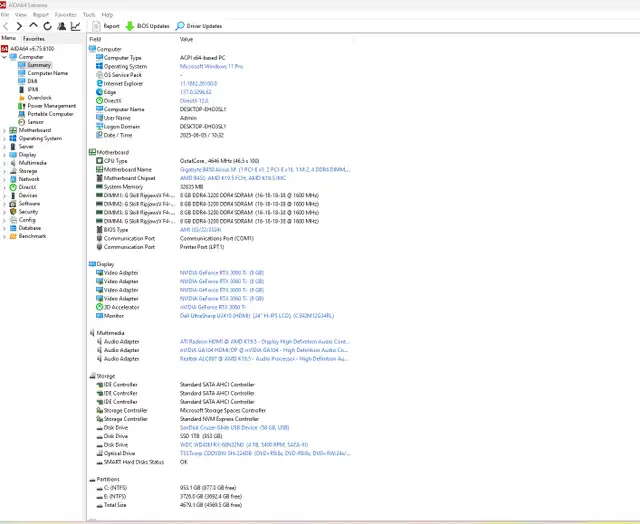
Task: Click the System Memory row icon
Action: tap(99, 187)
